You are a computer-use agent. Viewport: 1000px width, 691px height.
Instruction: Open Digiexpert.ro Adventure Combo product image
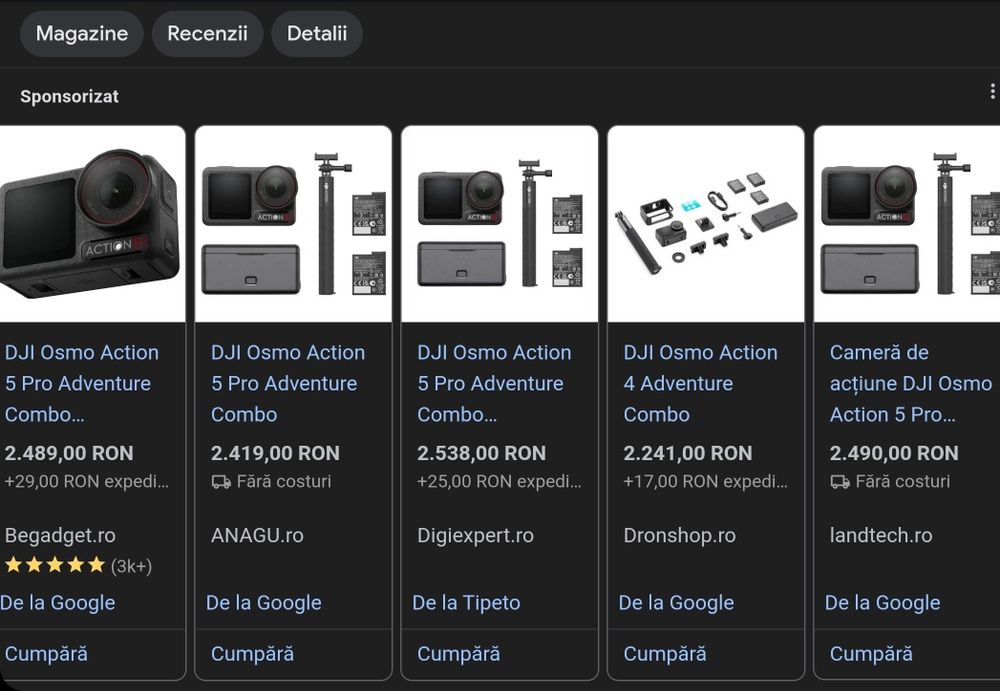(500, 223)
